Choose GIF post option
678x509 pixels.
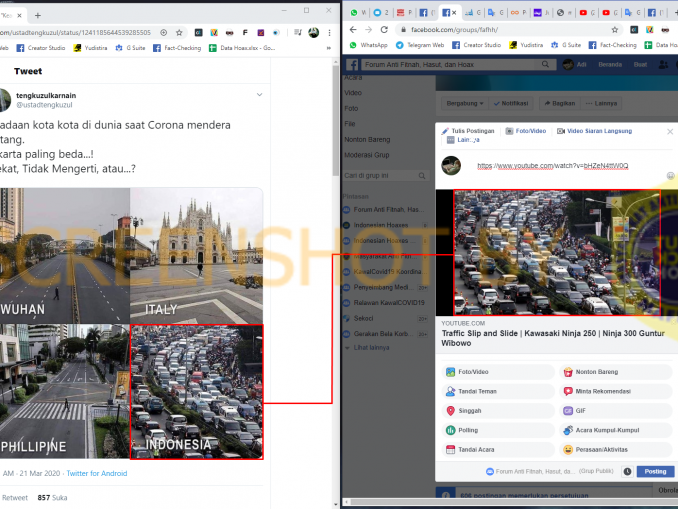[x=616, y=411]
